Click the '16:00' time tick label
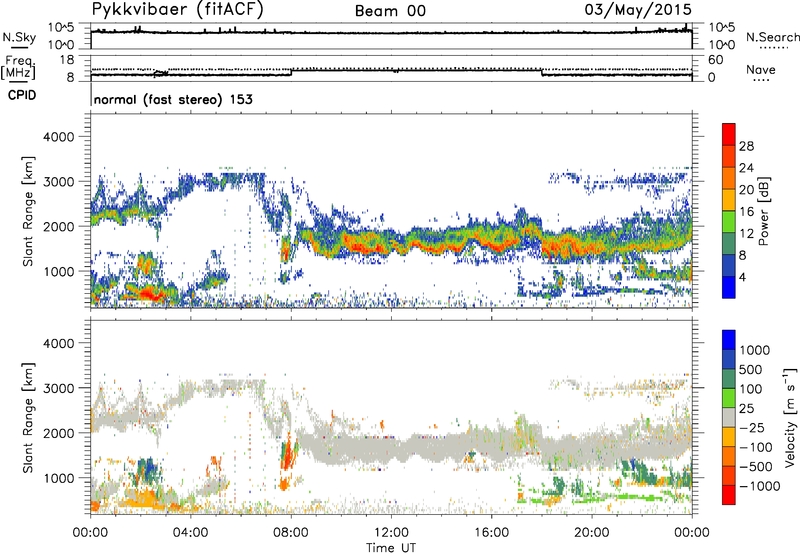Image resolution: width=800 pixels, height=554 pixels. click(491, 533)
